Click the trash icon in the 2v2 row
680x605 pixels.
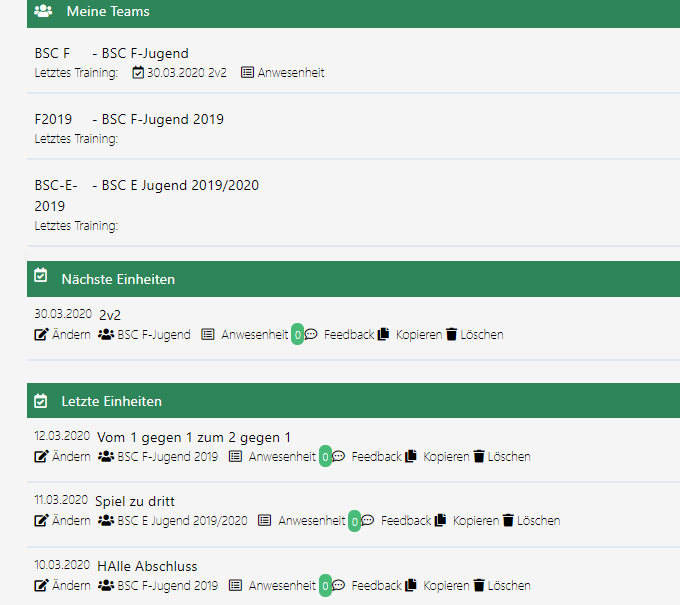point(451,335)
